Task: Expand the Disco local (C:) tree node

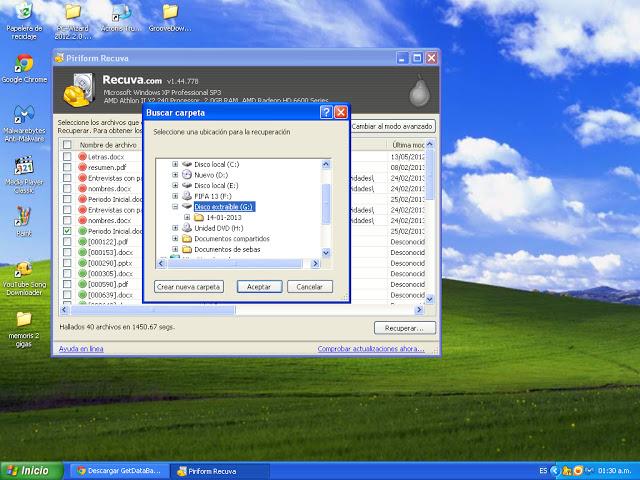Action: pyautogui.click(x=175, y=163)
